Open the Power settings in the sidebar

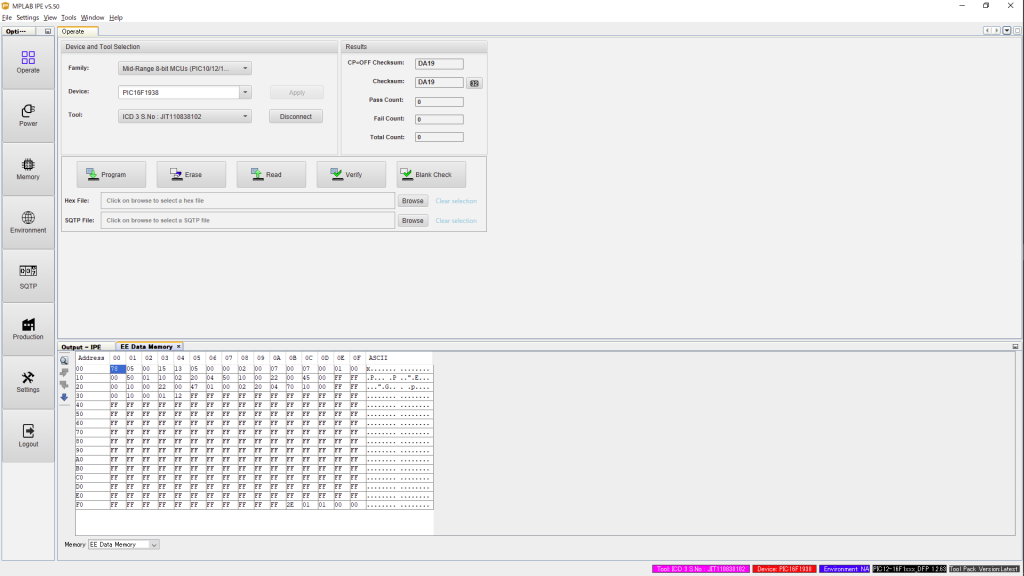[x=28, y=116]
